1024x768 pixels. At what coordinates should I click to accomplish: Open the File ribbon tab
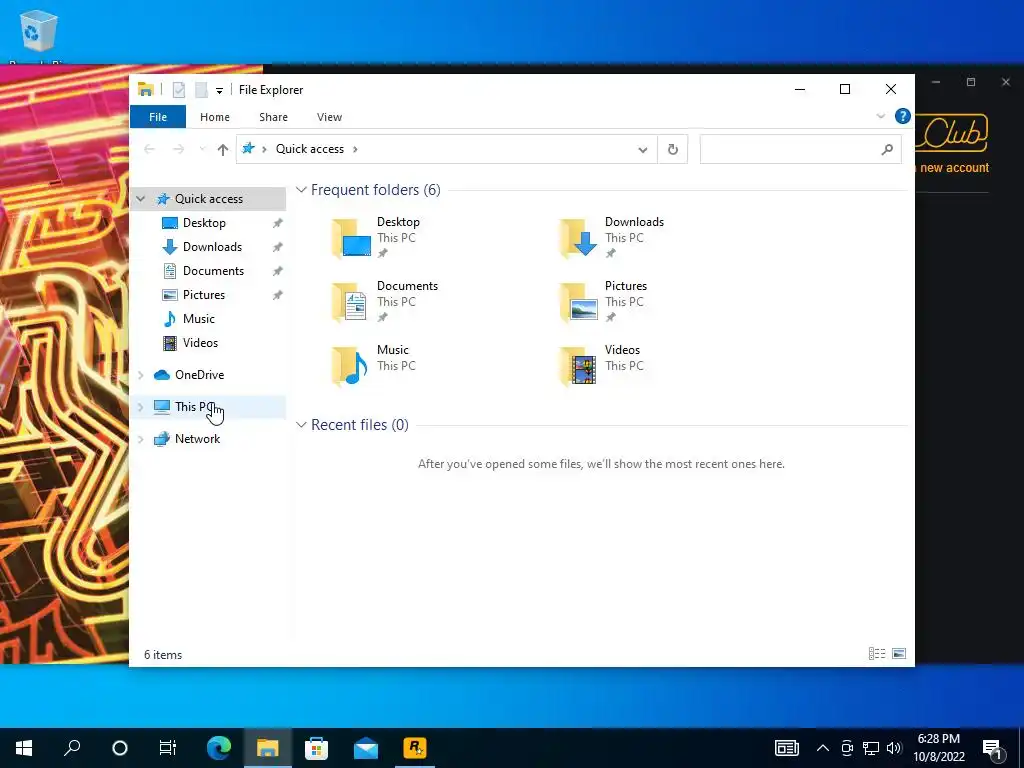158,117
